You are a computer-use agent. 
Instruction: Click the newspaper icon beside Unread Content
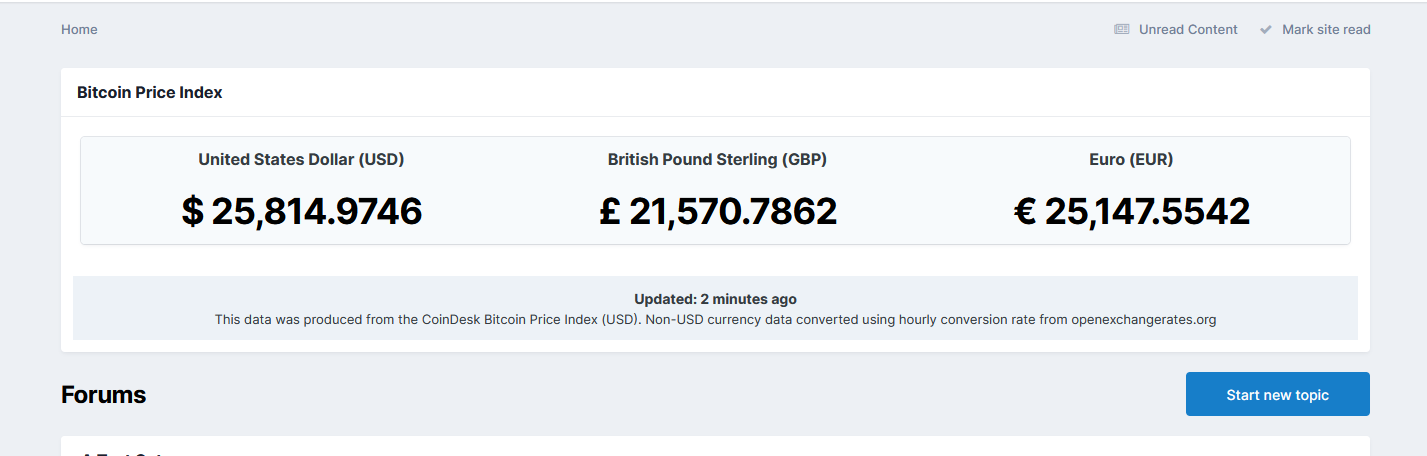coord(1122,30)
